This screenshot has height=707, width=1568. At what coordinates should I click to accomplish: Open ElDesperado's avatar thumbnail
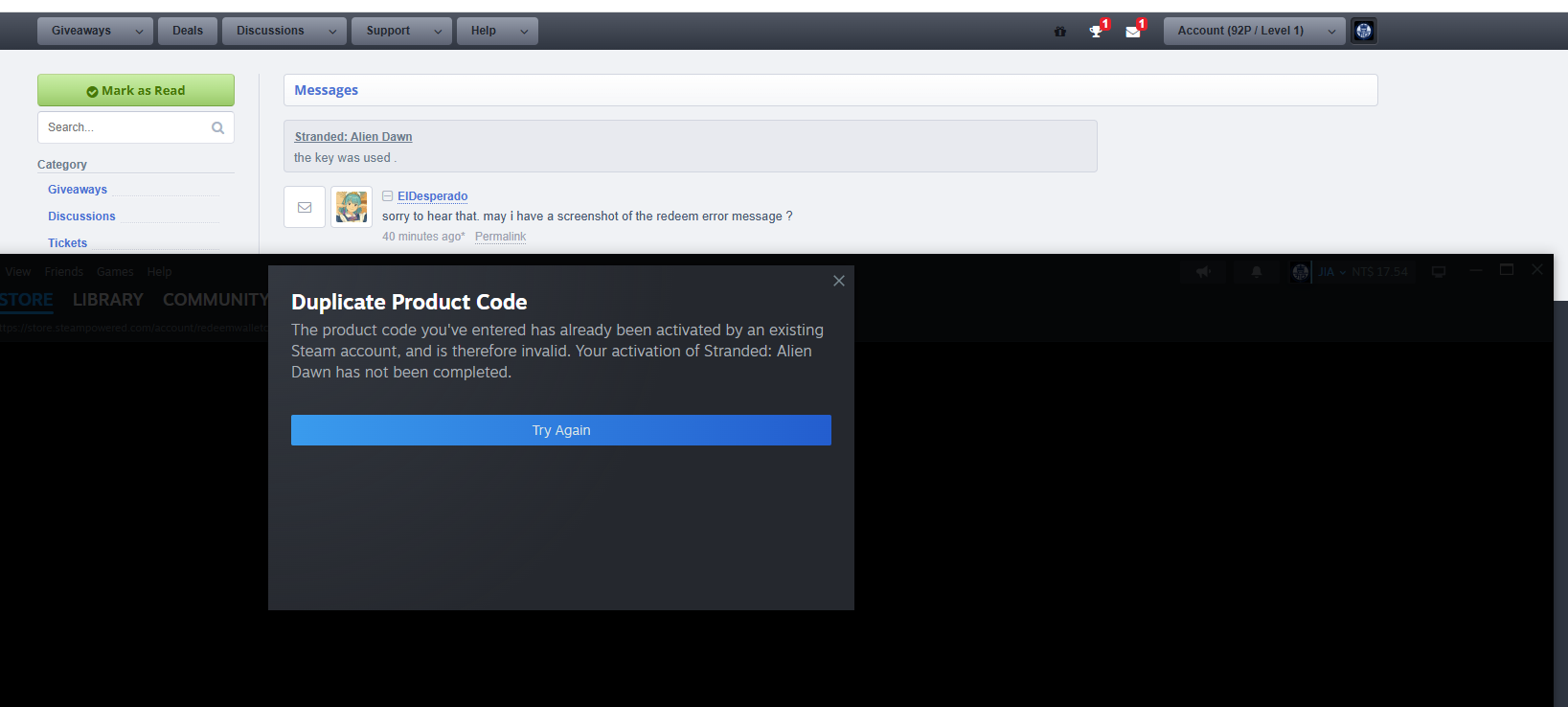(352, 207)
